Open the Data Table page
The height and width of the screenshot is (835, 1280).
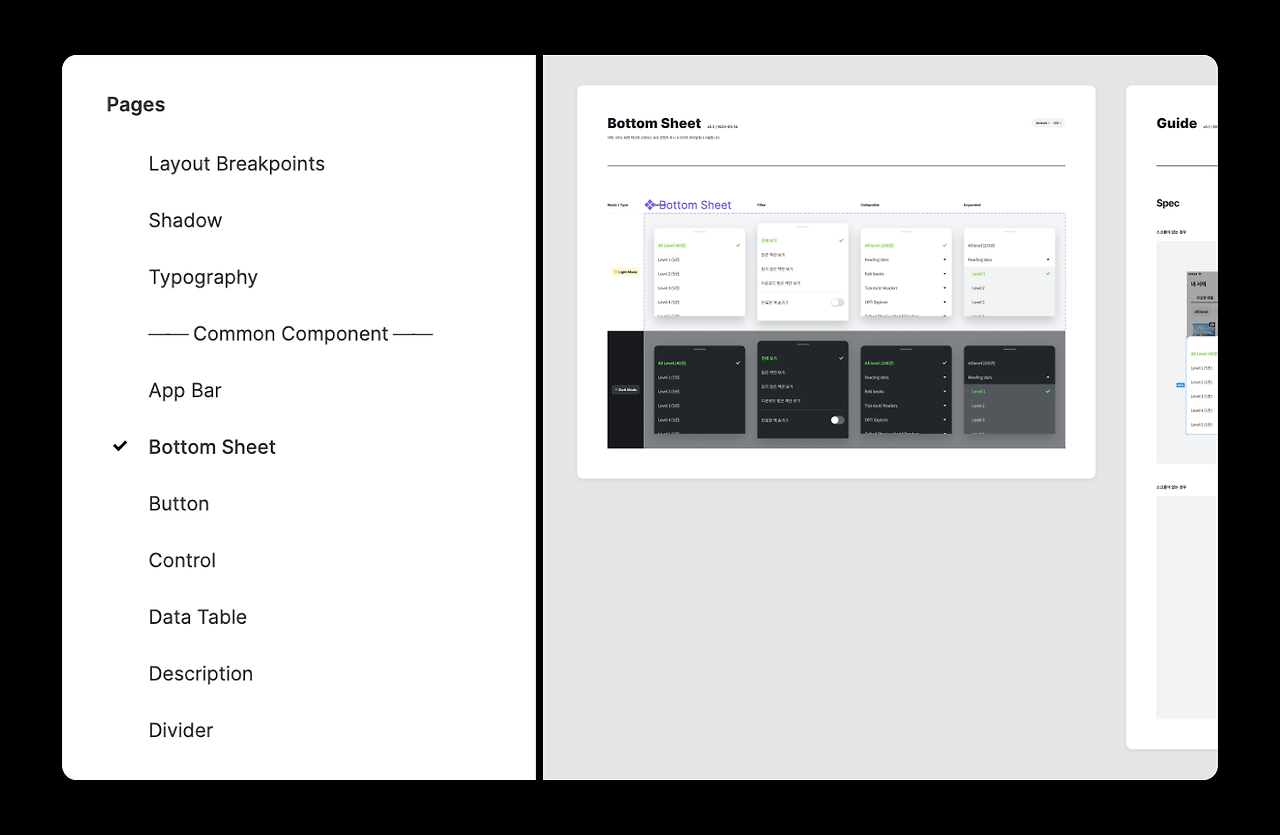(x=198, y=617)
